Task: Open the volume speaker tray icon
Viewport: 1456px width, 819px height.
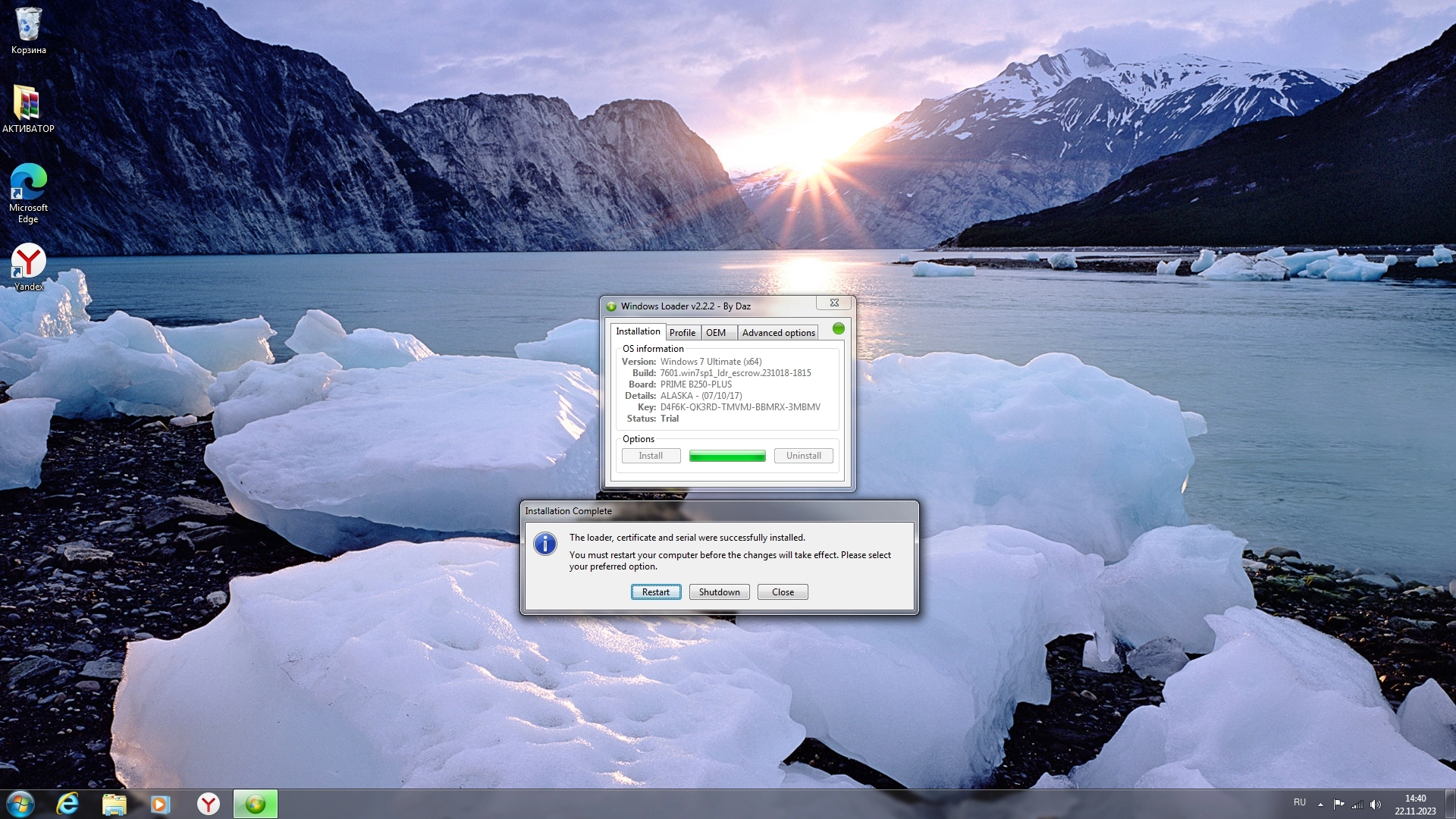Action: coord(1376,804)
